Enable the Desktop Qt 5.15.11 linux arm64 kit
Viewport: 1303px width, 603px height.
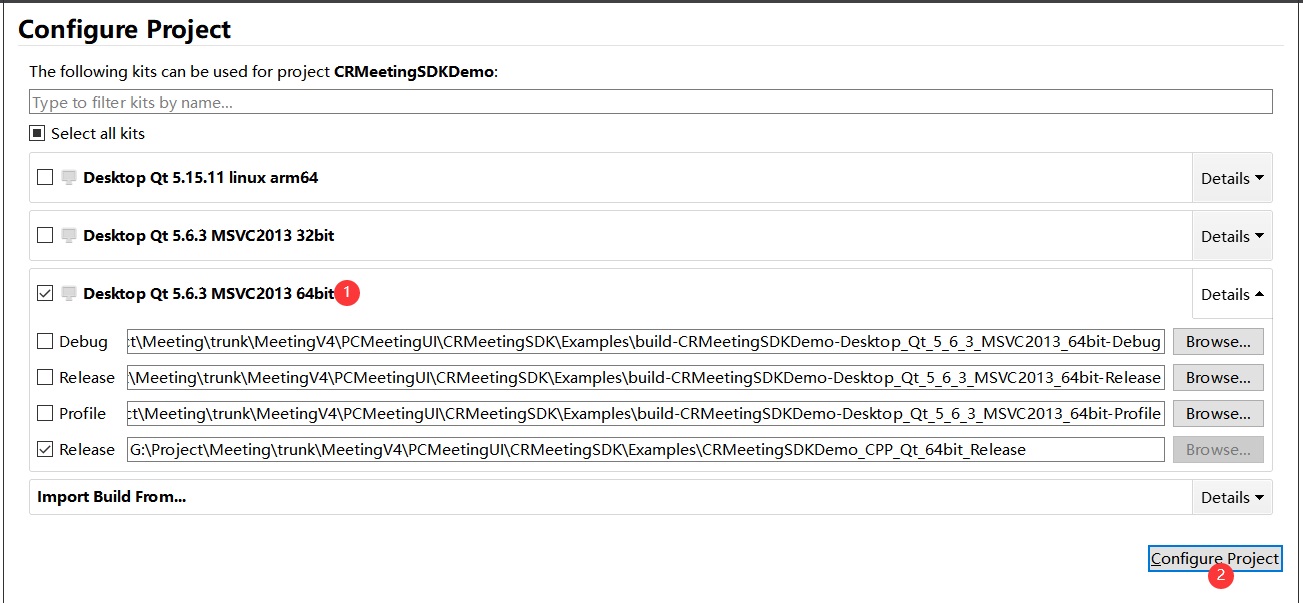coord(45,178)
